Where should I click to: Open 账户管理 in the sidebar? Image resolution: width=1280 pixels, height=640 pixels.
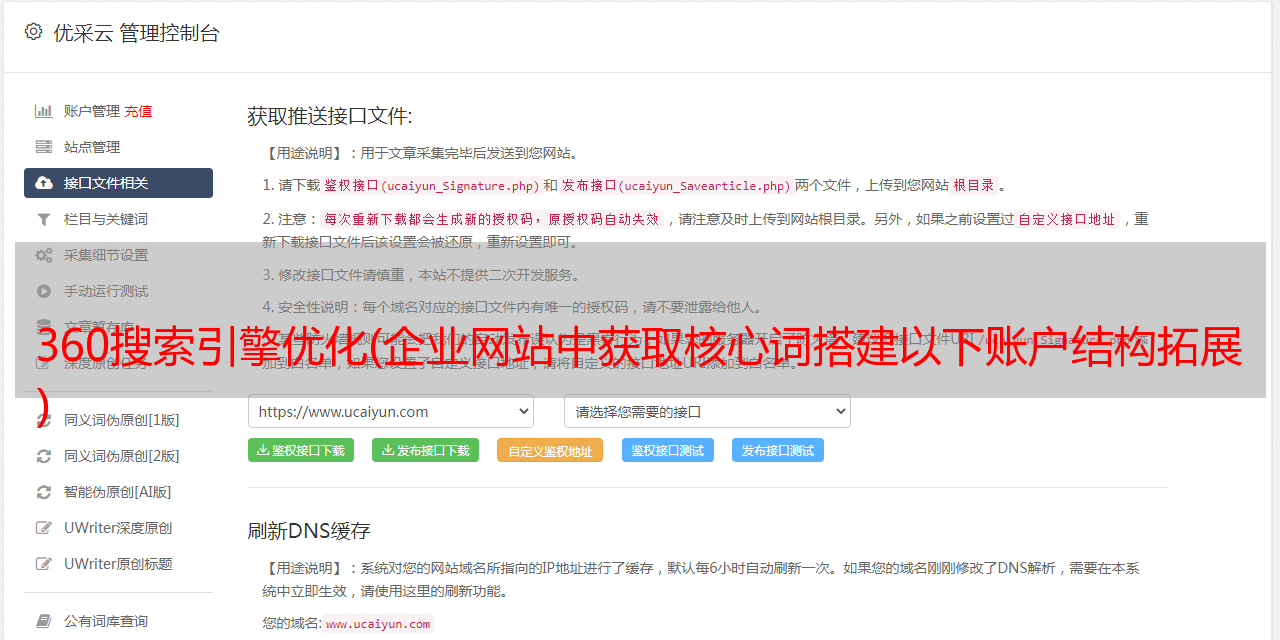(92, 111)
